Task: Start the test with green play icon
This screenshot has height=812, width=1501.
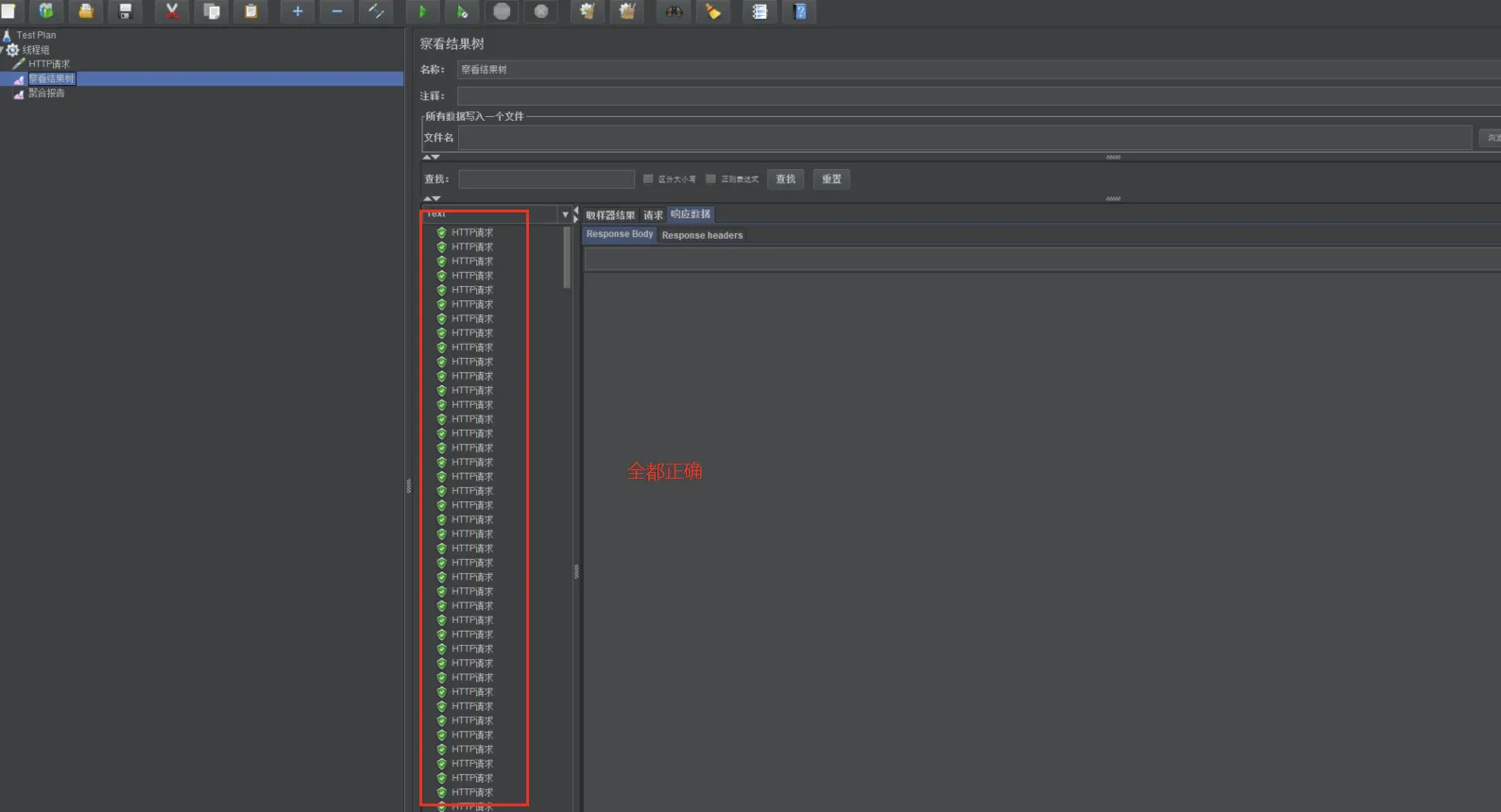Action: (x=422, y=11)
